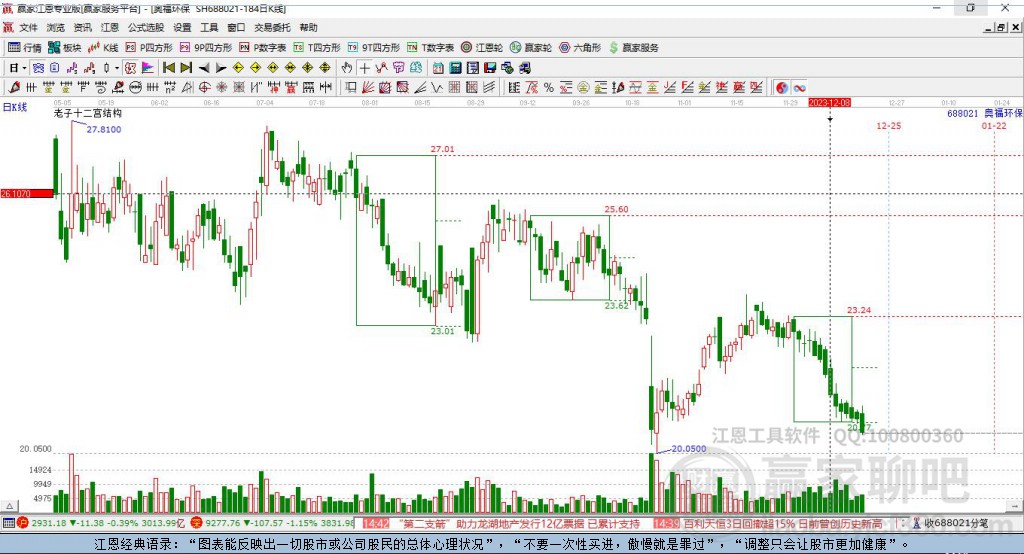Image resolution: width=1024 pixels, height=554 pixels.
Task: Step forward one bar with right arrow
Action: [221, 68]
